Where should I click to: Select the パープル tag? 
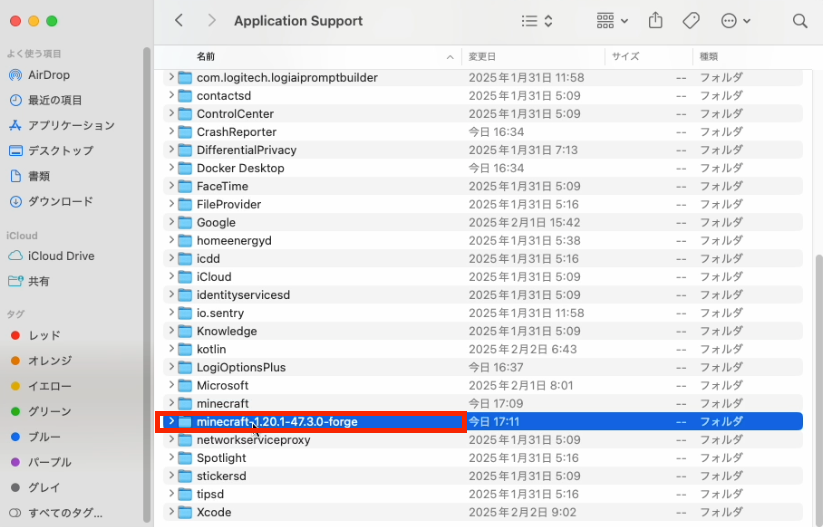41,462
